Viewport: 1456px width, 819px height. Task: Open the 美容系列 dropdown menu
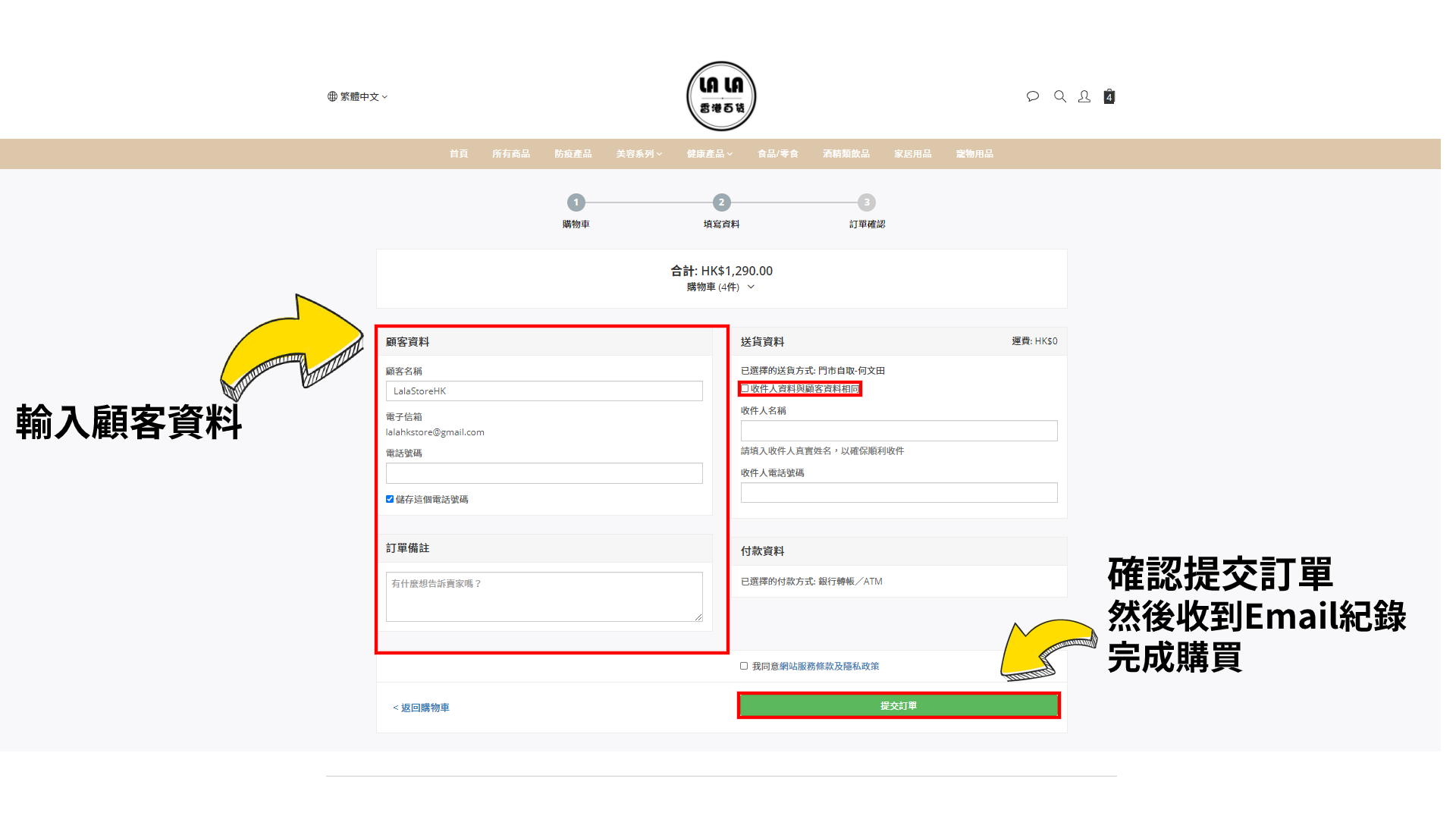639,154
